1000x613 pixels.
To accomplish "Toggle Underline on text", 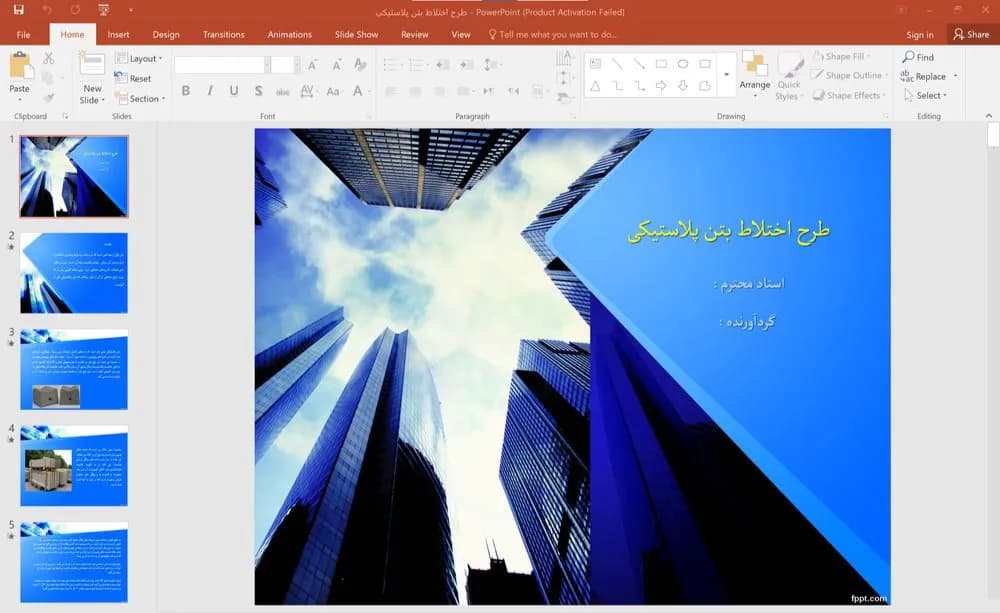I will coord(234,91).
